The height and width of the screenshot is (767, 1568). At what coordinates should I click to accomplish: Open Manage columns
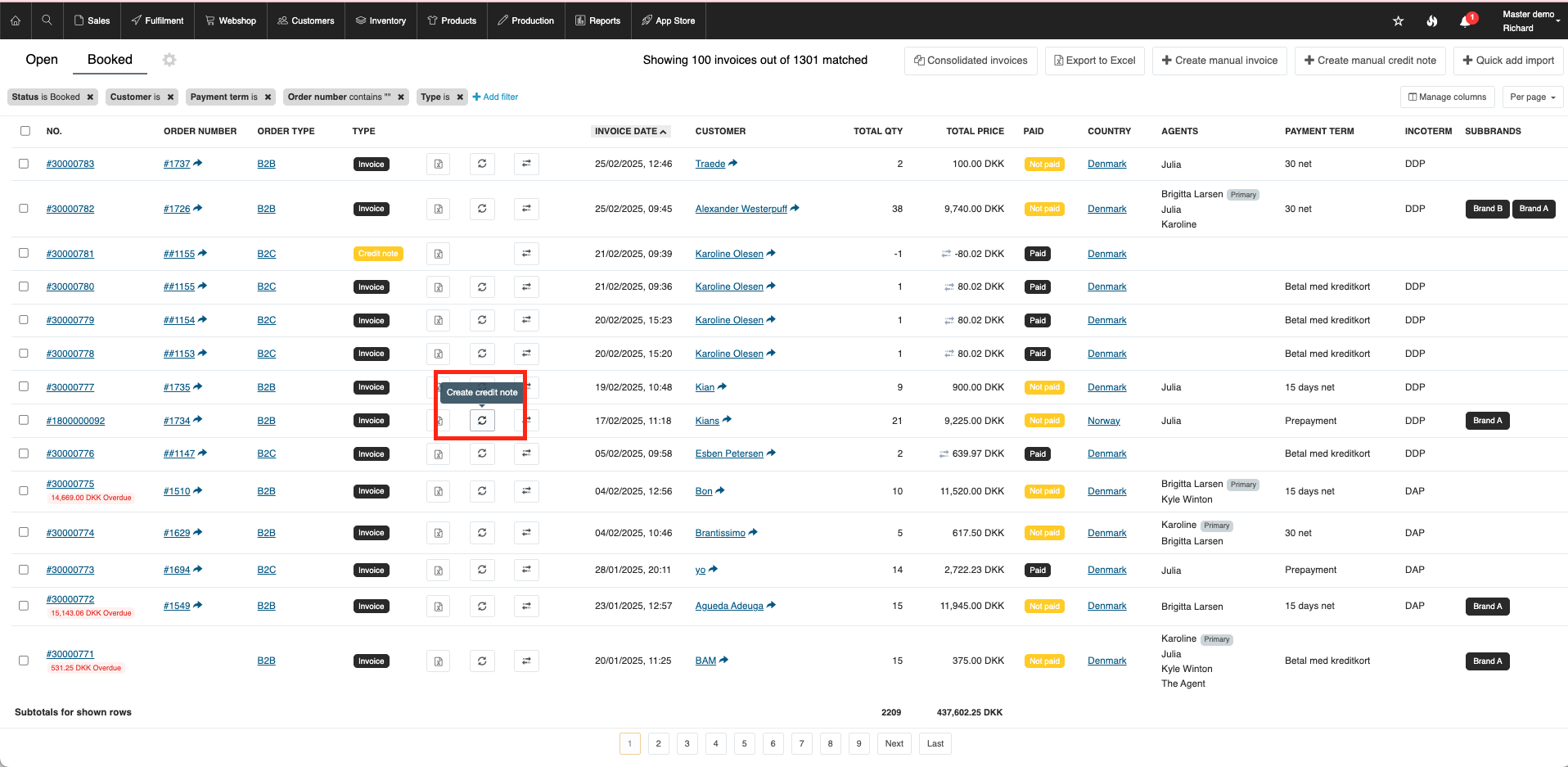1447,97
